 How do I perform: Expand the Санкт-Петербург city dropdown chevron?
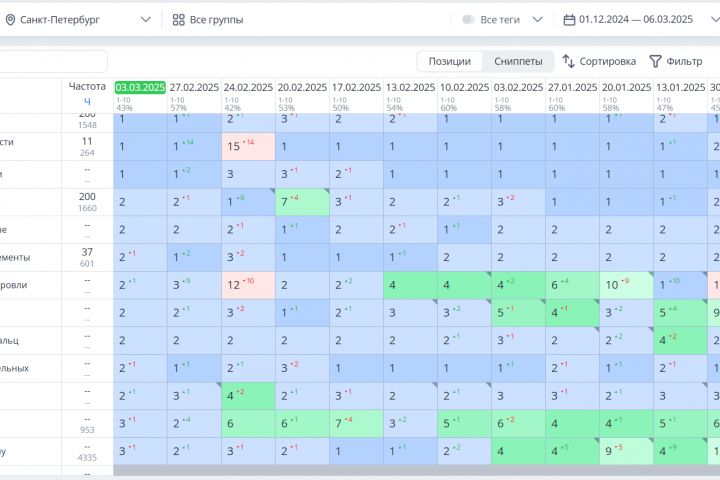146,20
